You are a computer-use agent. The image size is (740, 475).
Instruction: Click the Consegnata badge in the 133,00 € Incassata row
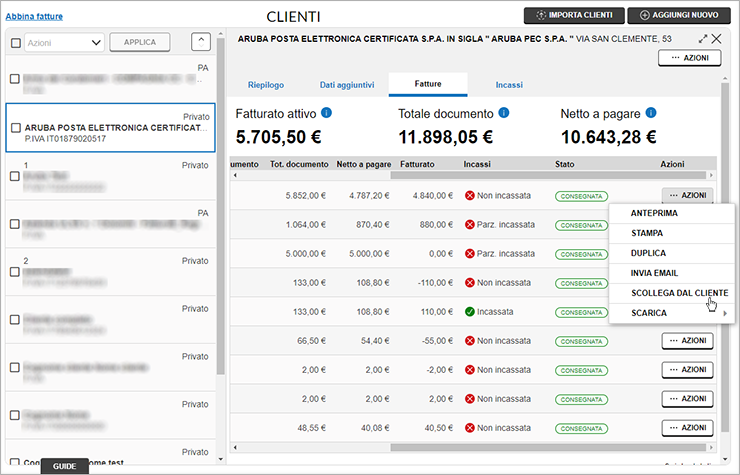pos(581,313)
